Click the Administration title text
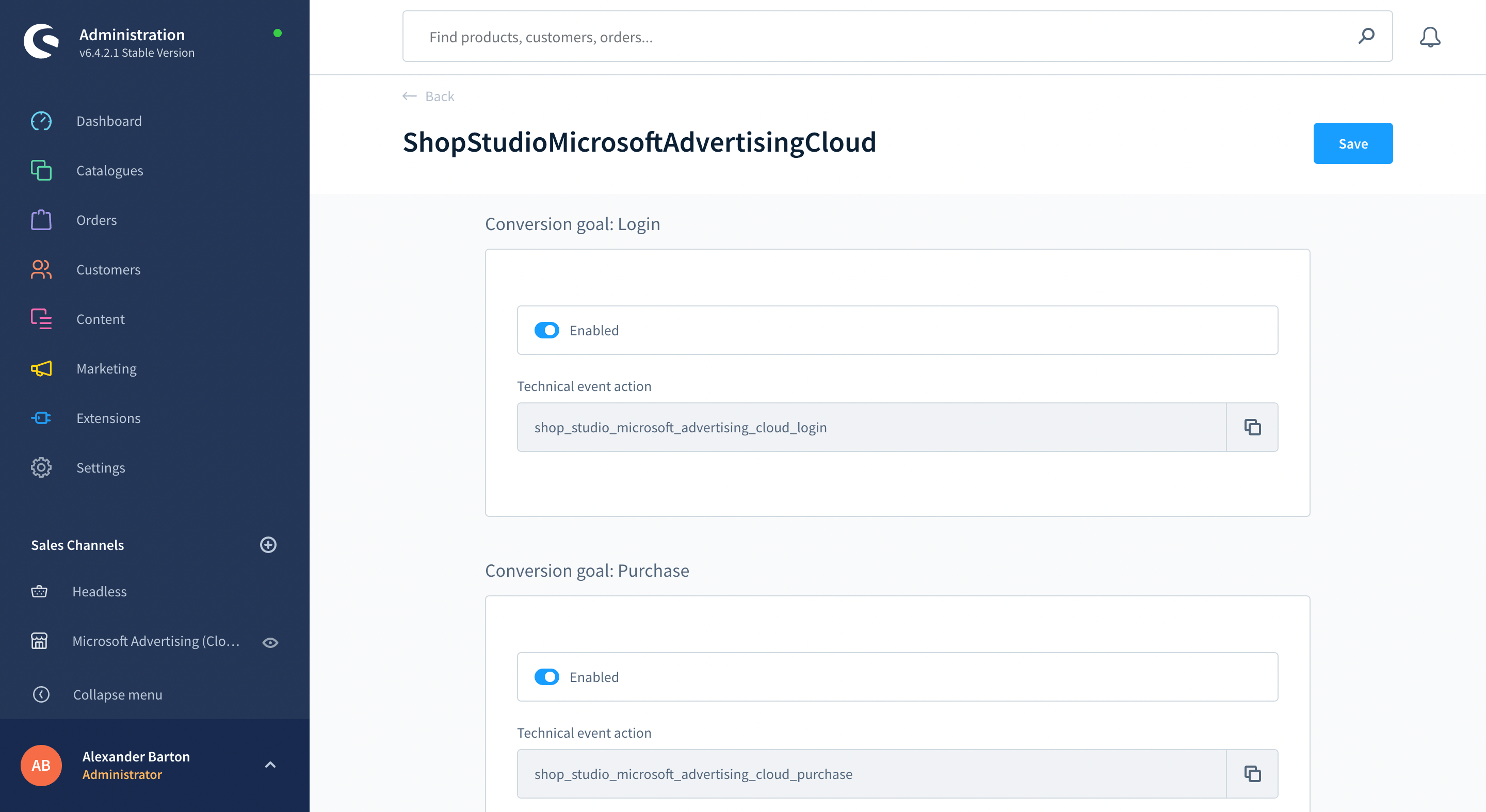1486x812 pixels. click(132, 35)
